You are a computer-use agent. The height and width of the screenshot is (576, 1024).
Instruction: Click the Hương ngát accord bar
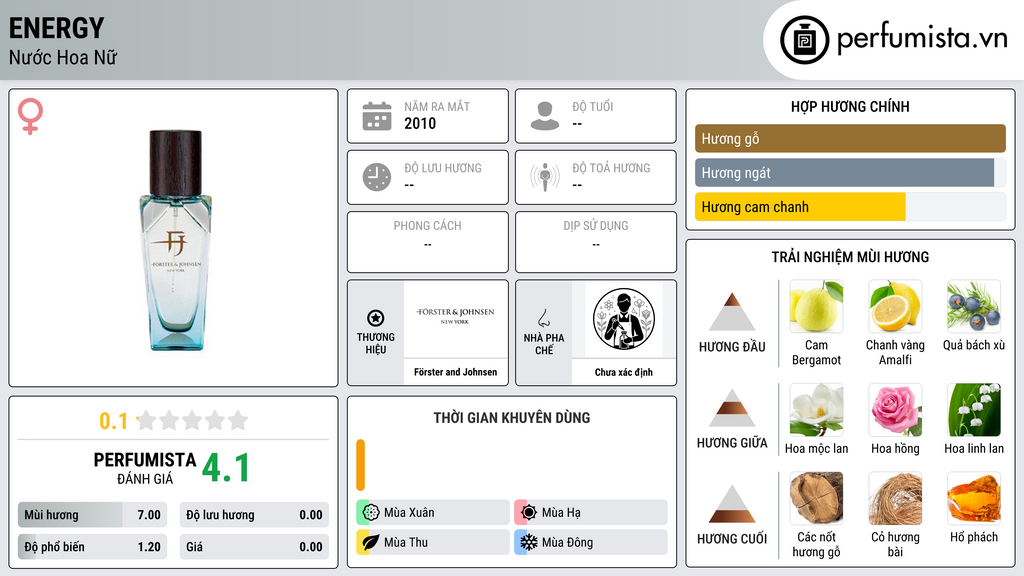coord(850,172)
